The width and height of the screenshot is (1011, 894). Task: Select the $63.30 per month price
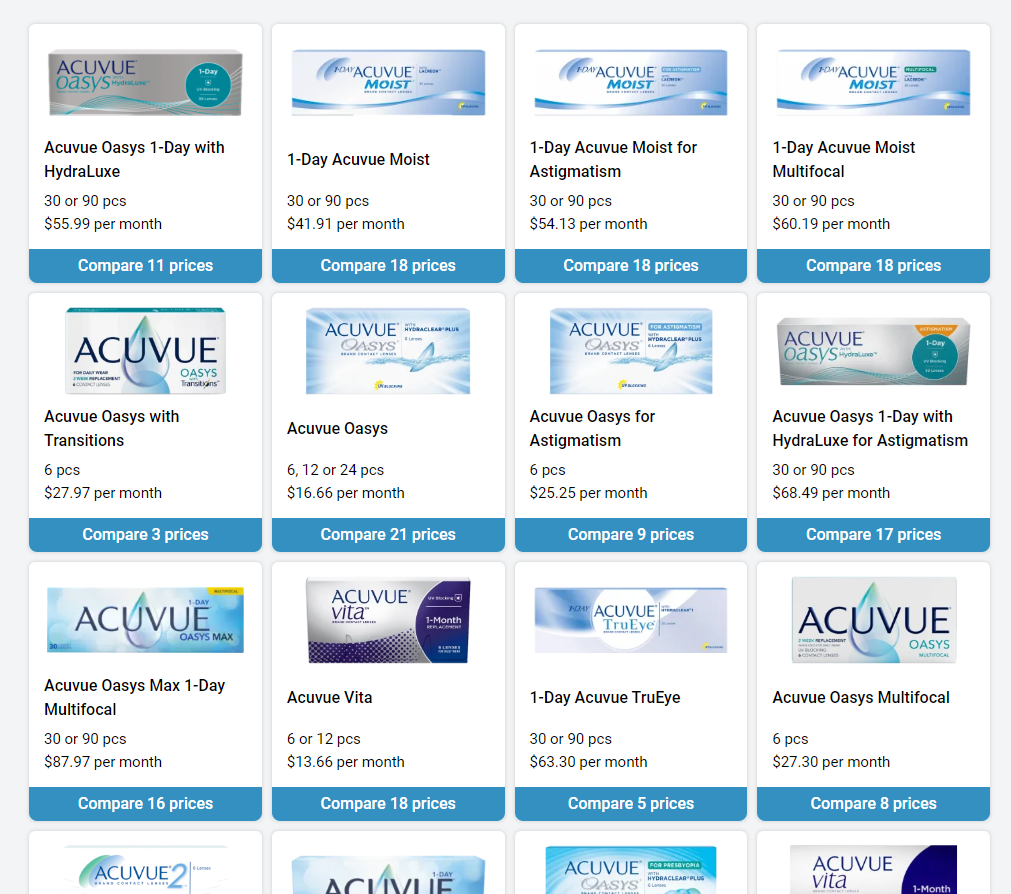588,761
